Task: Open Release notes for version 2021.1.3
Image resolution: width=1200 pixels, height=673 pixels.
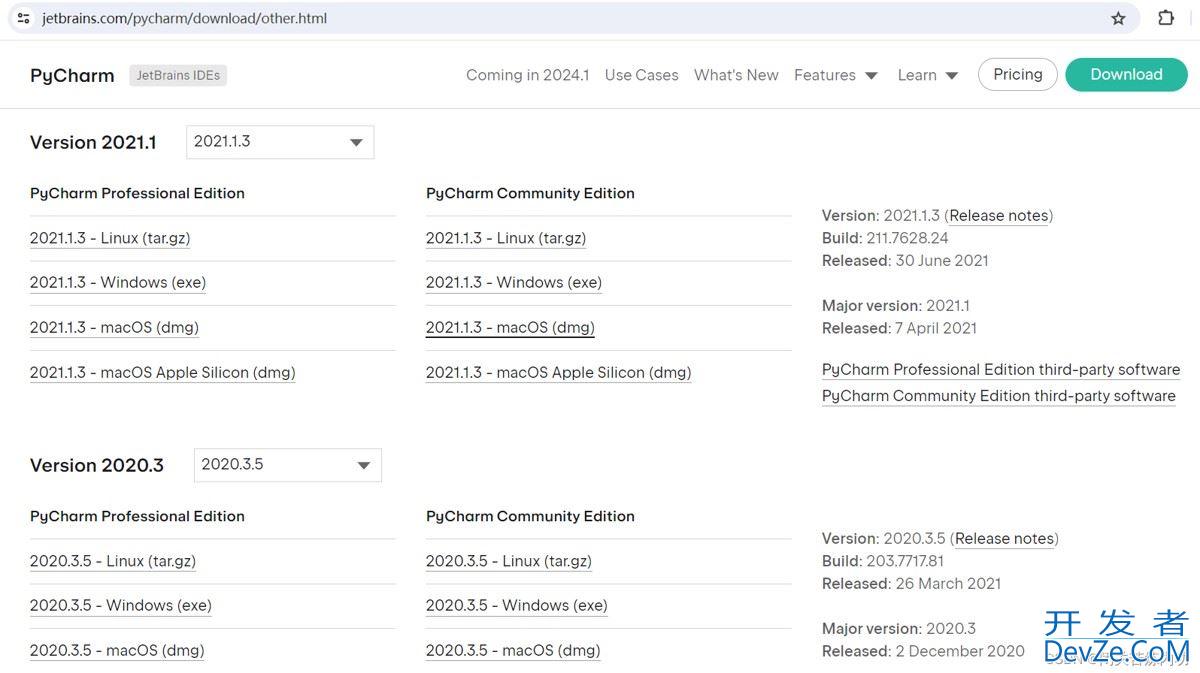Action: (x=998, y=216)
